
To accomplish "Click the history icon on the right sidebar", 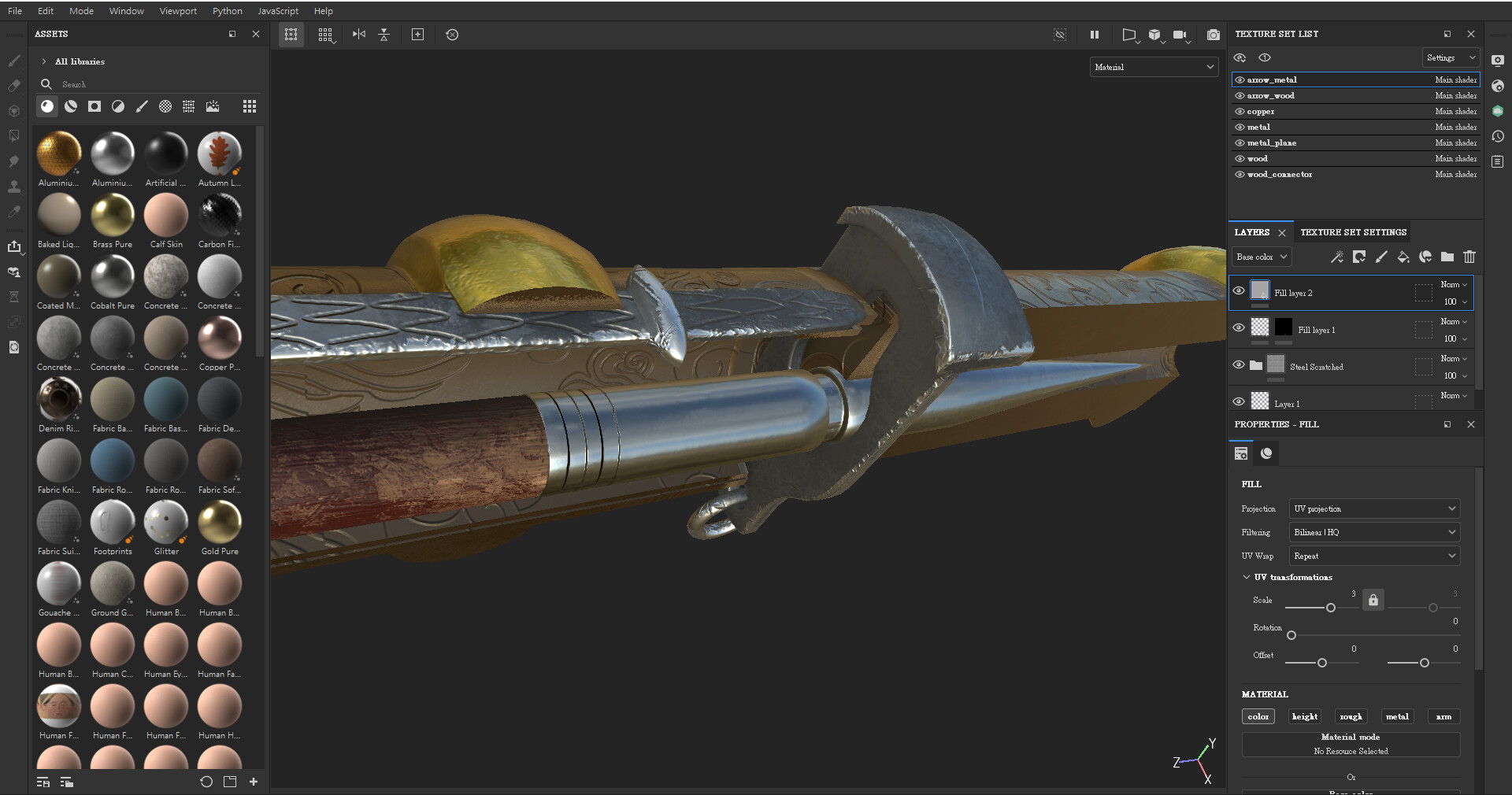I will tap(1499, 137).
